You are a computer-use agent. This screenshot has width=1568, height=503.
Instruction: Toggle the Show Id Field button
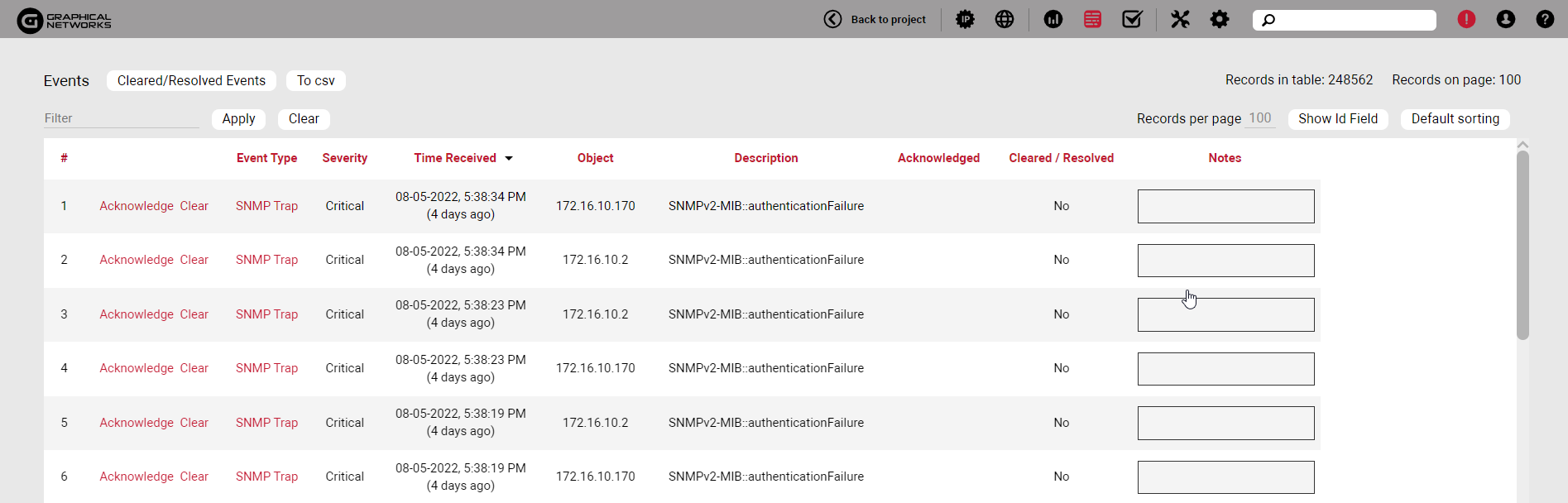coord(1337,118)
